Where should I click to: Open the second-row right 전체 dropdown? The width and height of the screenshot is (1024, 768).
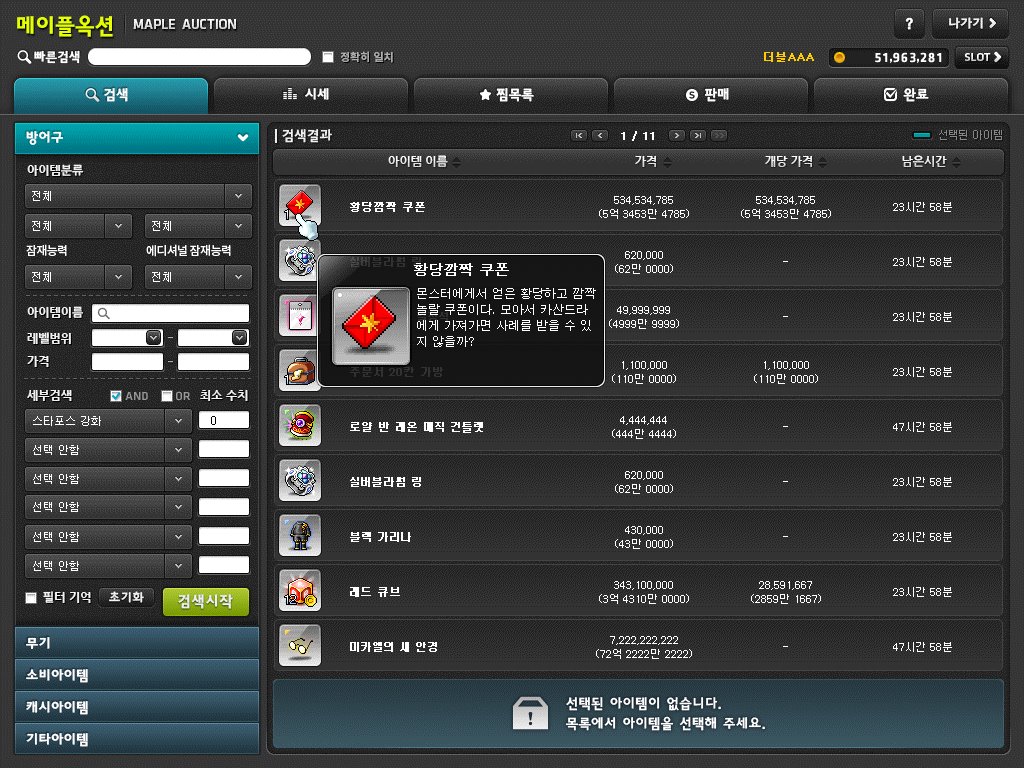[x=197, y=226]
